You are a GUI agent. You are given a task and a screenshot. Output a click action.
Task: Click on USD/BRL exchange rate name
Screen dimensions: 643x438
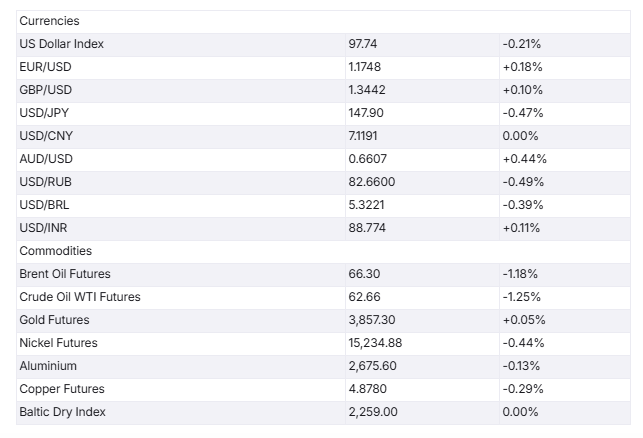(45, 205)
